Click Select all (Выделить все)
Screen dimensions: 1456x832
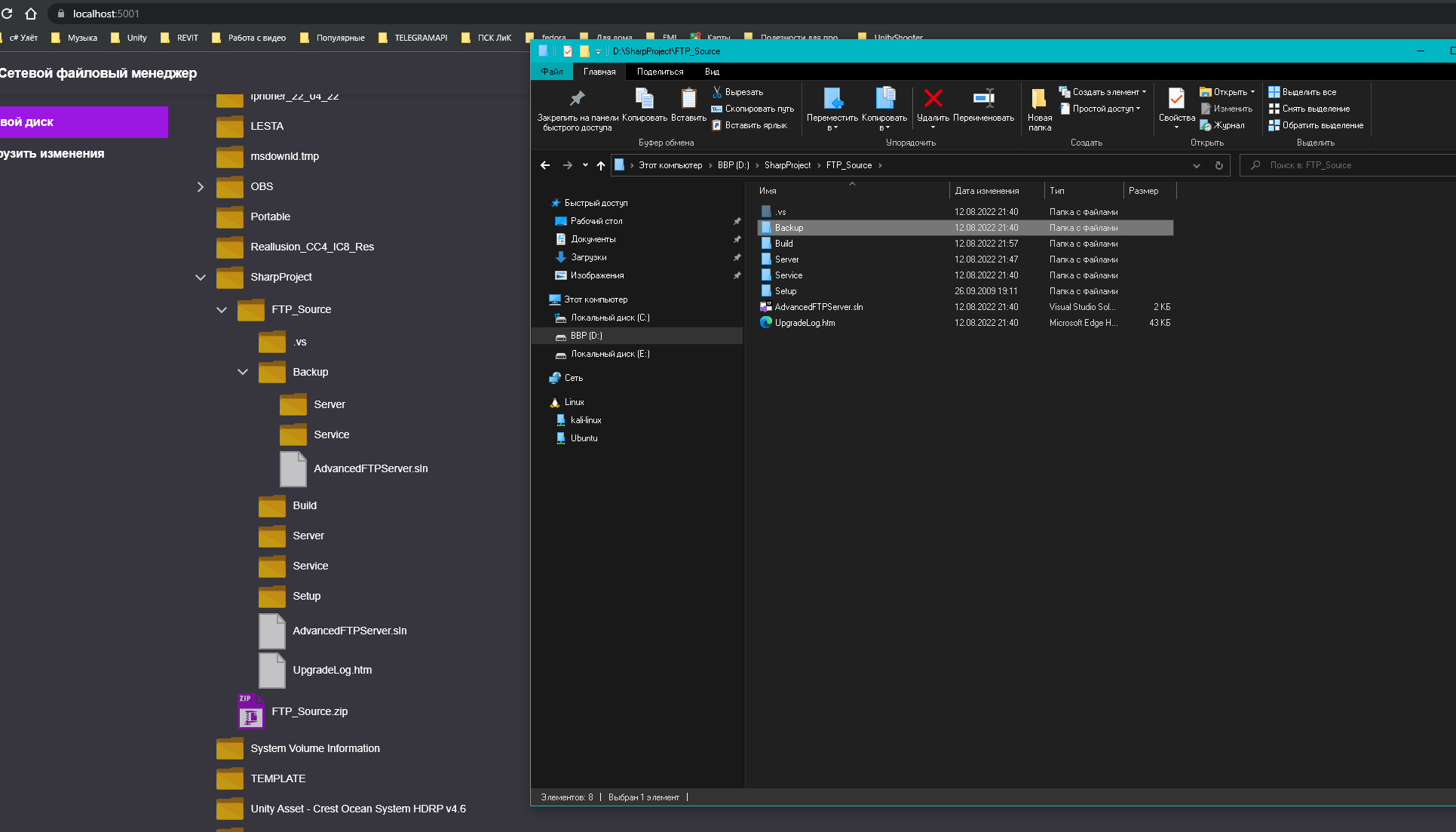1302,92
